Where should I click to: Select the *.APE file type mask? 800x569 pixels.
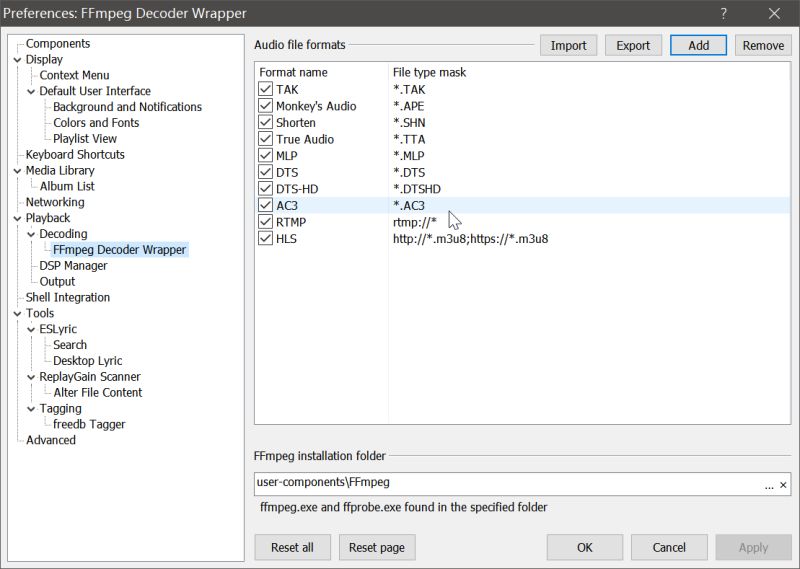409,106
